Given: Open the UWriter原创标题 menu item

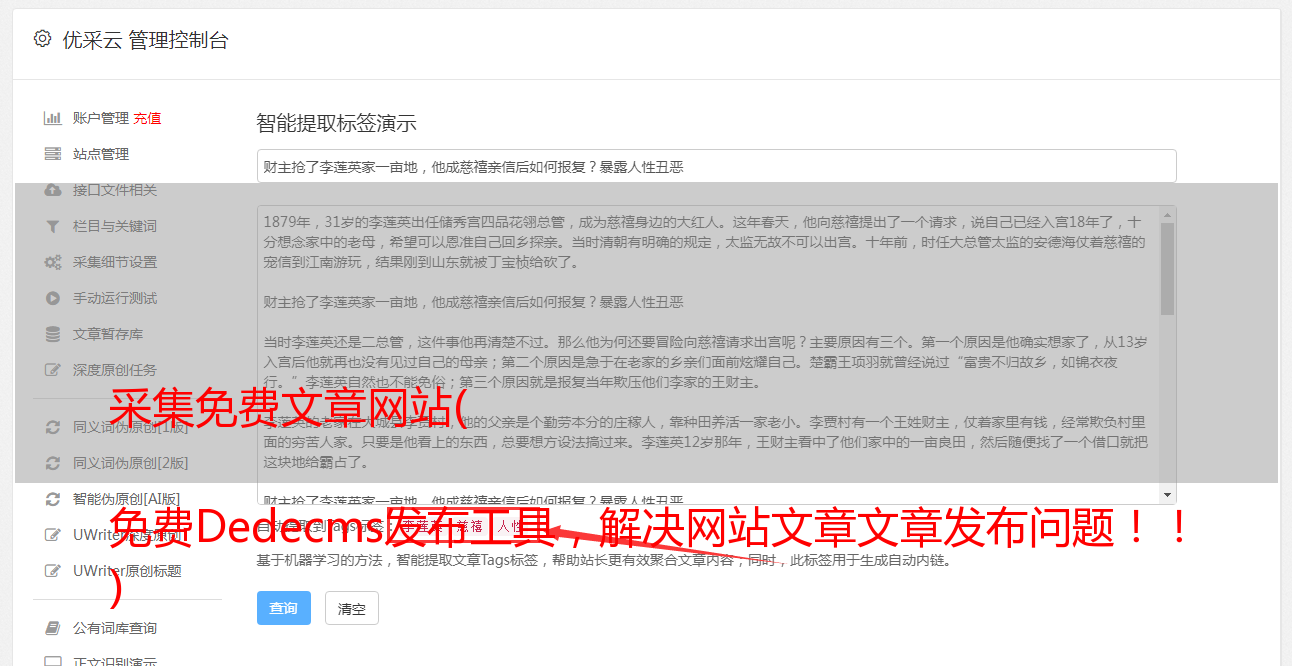Looking at the screenshot, I should pos(127,571).
